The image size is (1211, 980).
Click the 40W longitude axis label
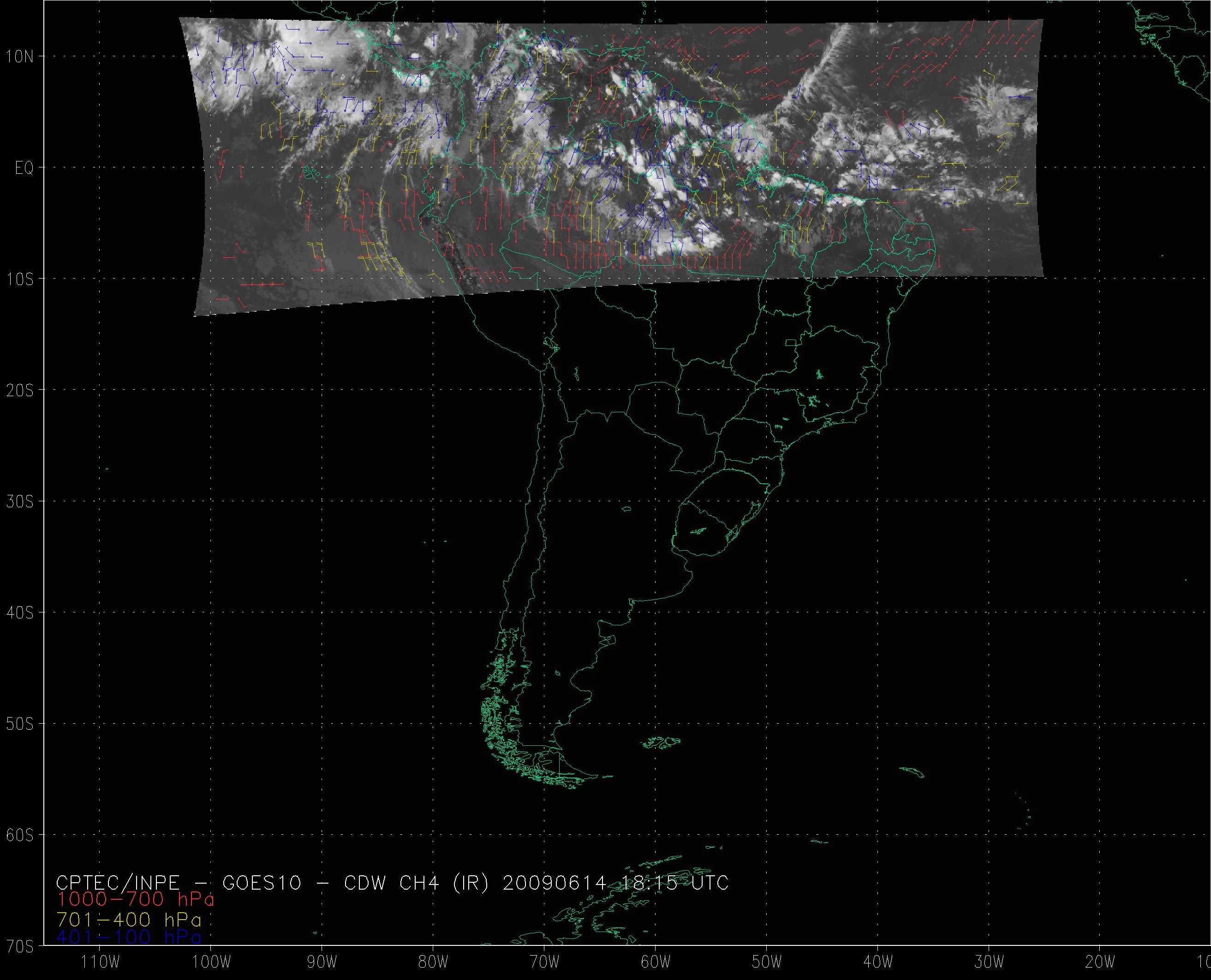[878, 962]
